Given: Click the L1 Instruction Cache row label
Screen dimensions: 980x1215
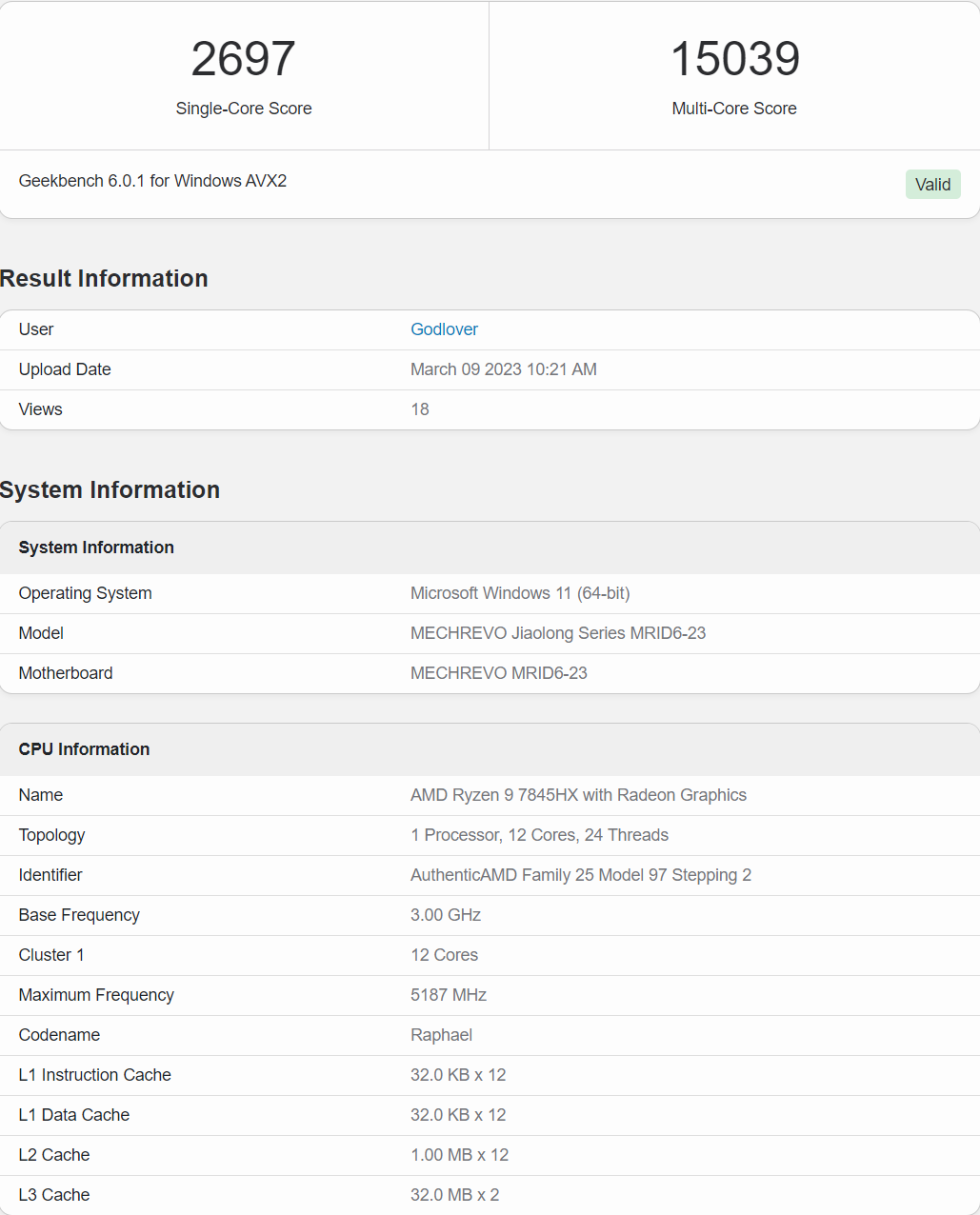Looking at the screenshot, I should click(x=94, y=1075).
